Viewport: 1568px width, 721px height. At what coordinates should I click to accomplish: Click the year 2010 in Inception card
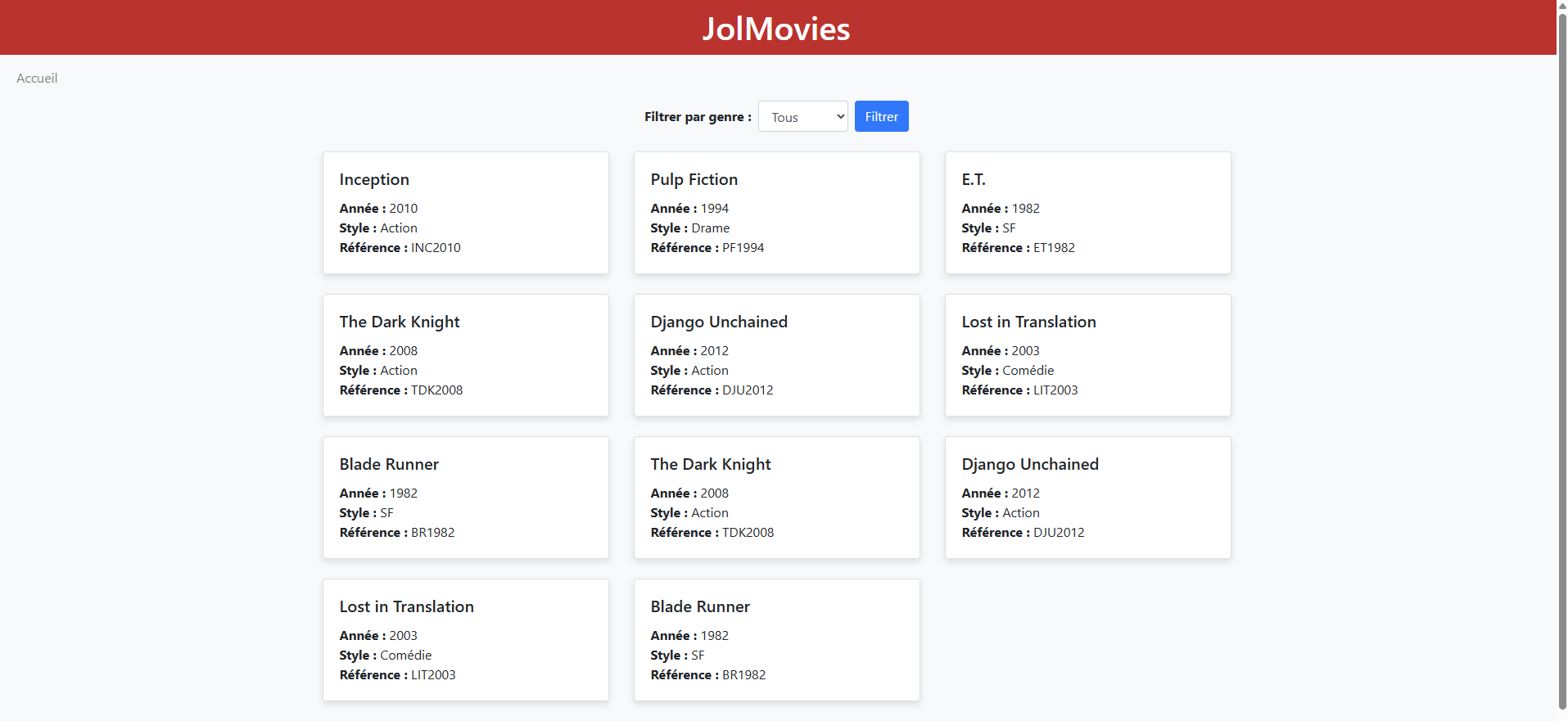(x=404, y=209)
